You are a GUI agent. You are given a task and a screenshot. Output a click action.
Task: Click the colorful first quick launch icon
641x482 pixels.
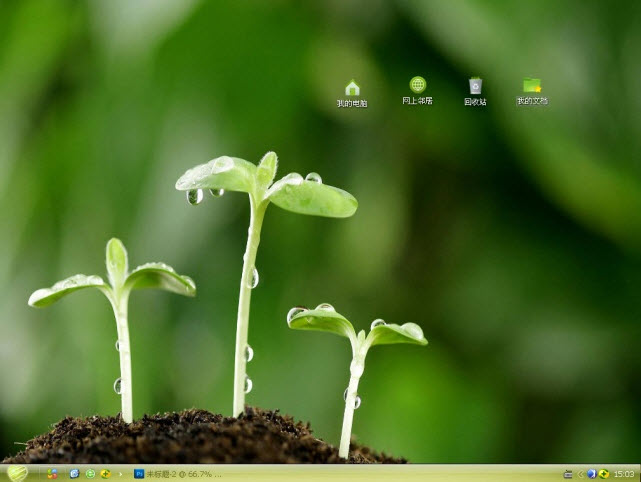click(52, 474)
